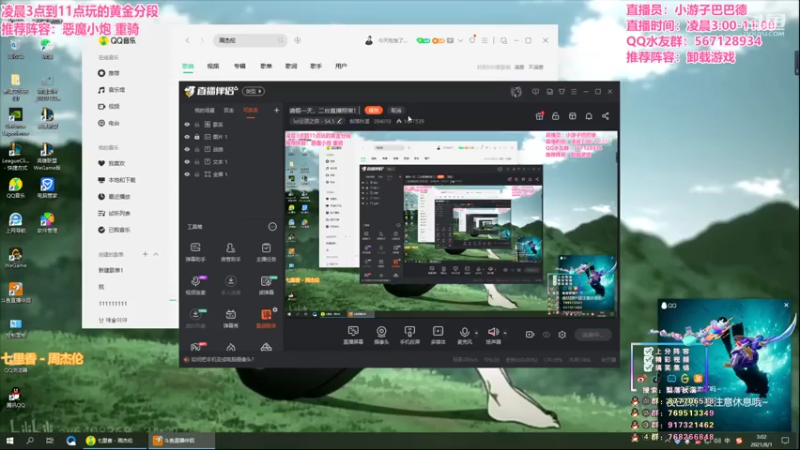Open 我喜欢 heart item in QQ Music
Image resolution: width=800 pixels, height=450 pixels.
[111, 163]
